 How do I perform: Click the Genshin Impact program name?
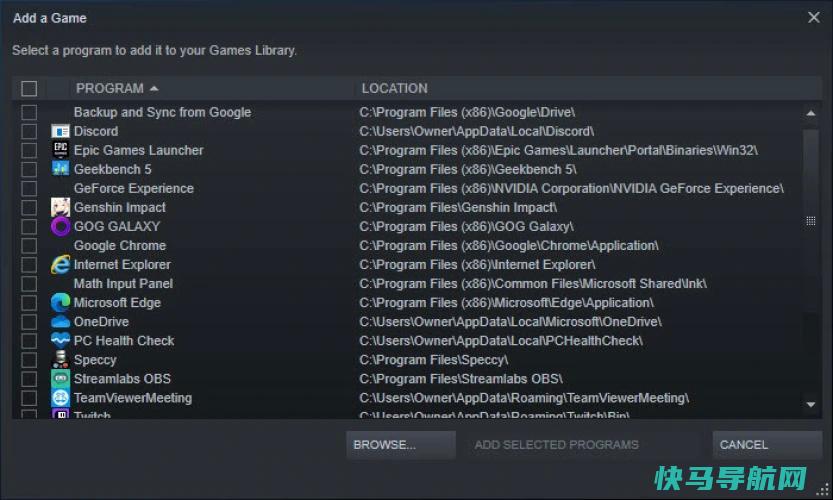[x=120, y=208]
